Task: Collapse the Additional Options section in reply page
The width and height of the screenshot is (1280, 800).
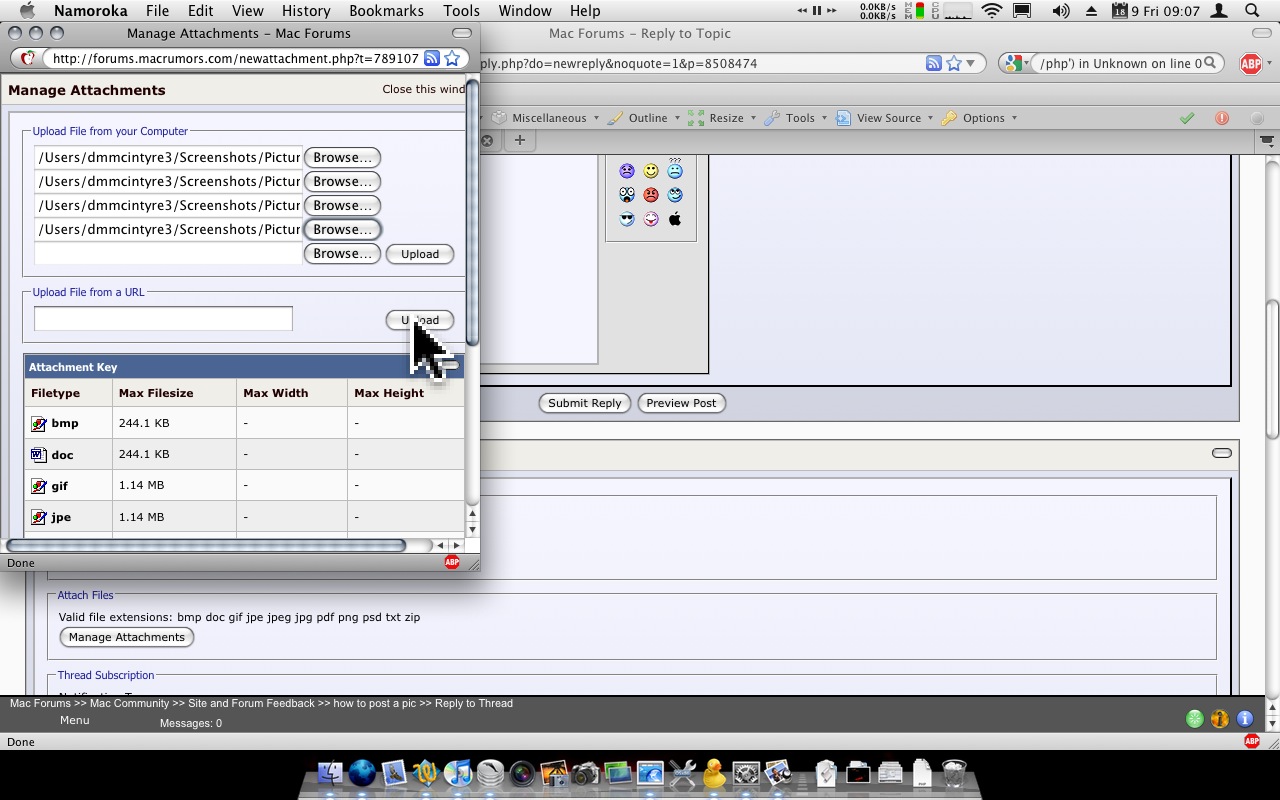Action: click(1221, 453)
